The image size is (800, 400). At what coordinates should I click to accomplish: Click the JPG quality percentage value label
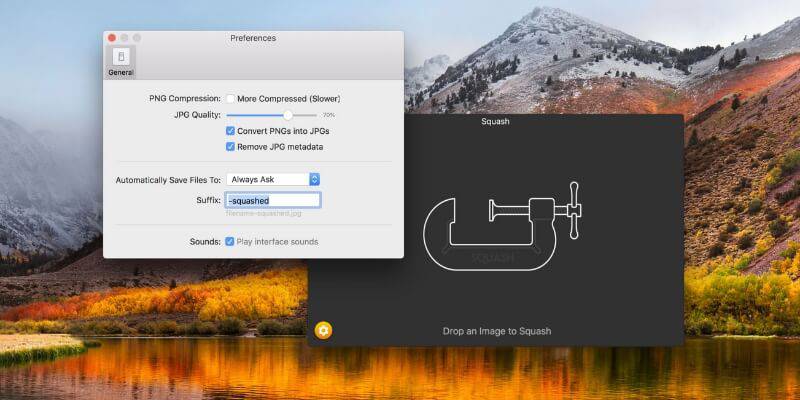tap(328, 115)
